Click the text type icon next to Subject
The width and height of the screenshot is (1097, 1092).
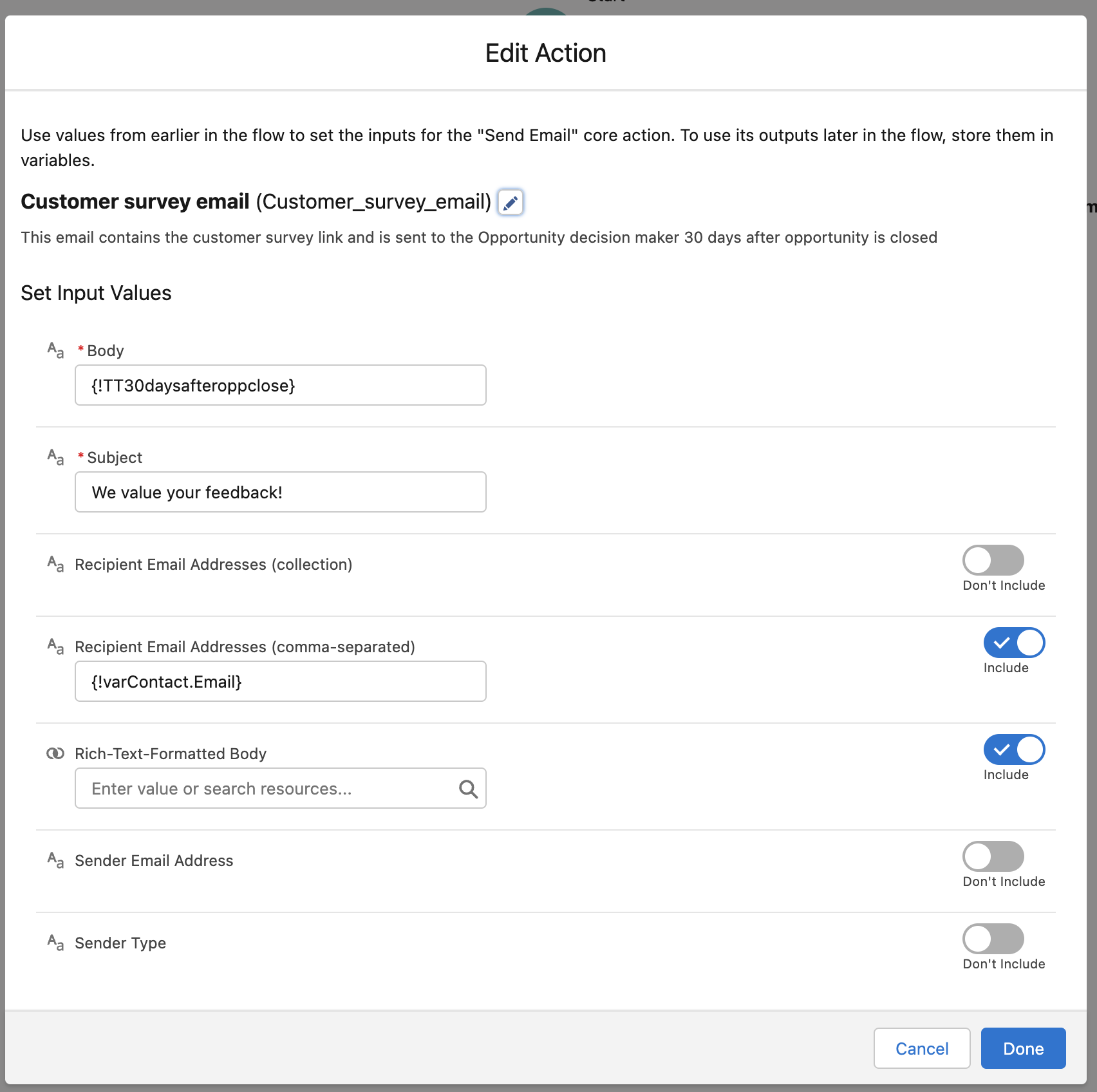pyautogui.click(x=55, y=457)
